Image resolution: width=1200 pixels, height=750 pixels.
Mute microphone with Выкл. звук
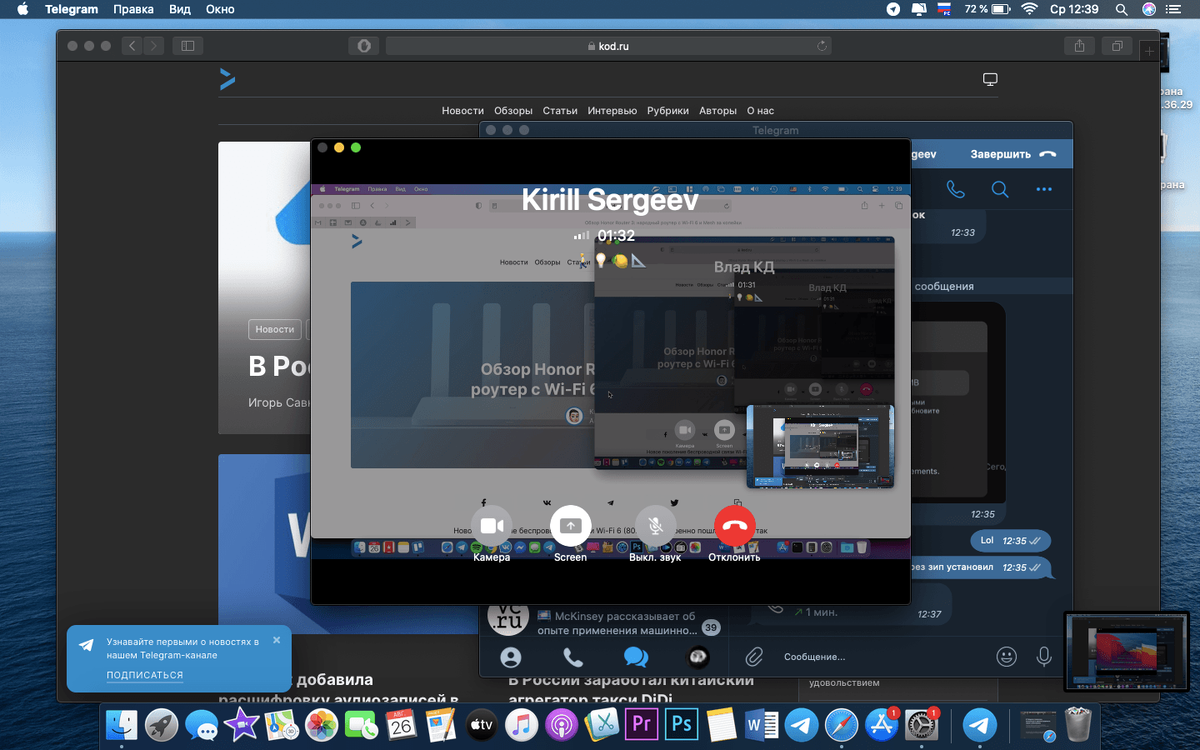coord(655,526)
